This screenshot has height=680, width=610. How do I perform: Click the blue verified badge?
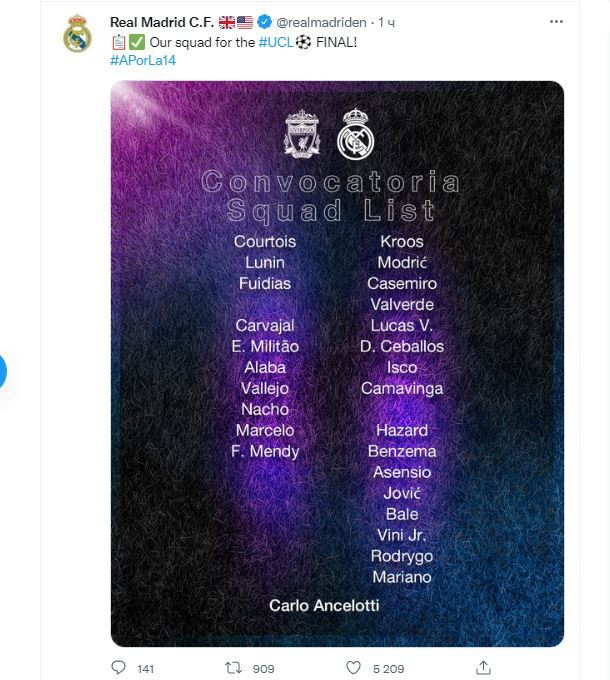click(264, 22)
